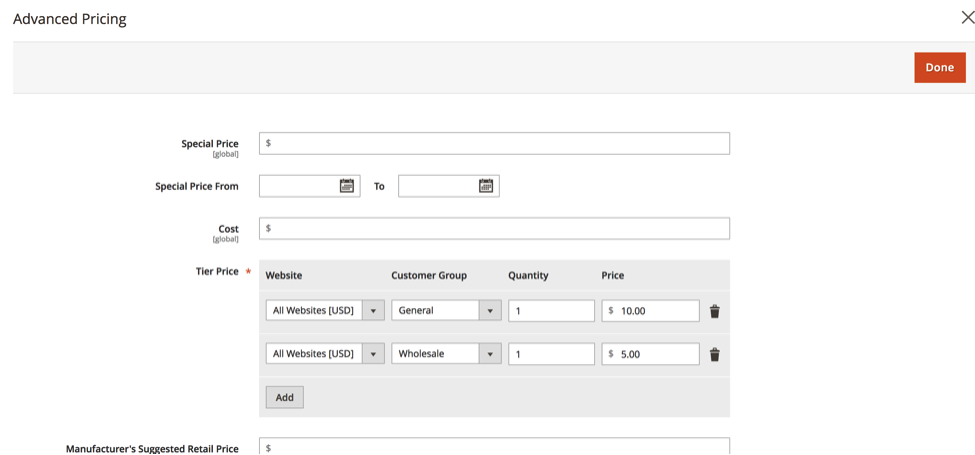This screenshot has height=455, width=975.
Task: Open the Special Price From calendar picker
Action: click(x=346, y=186)
